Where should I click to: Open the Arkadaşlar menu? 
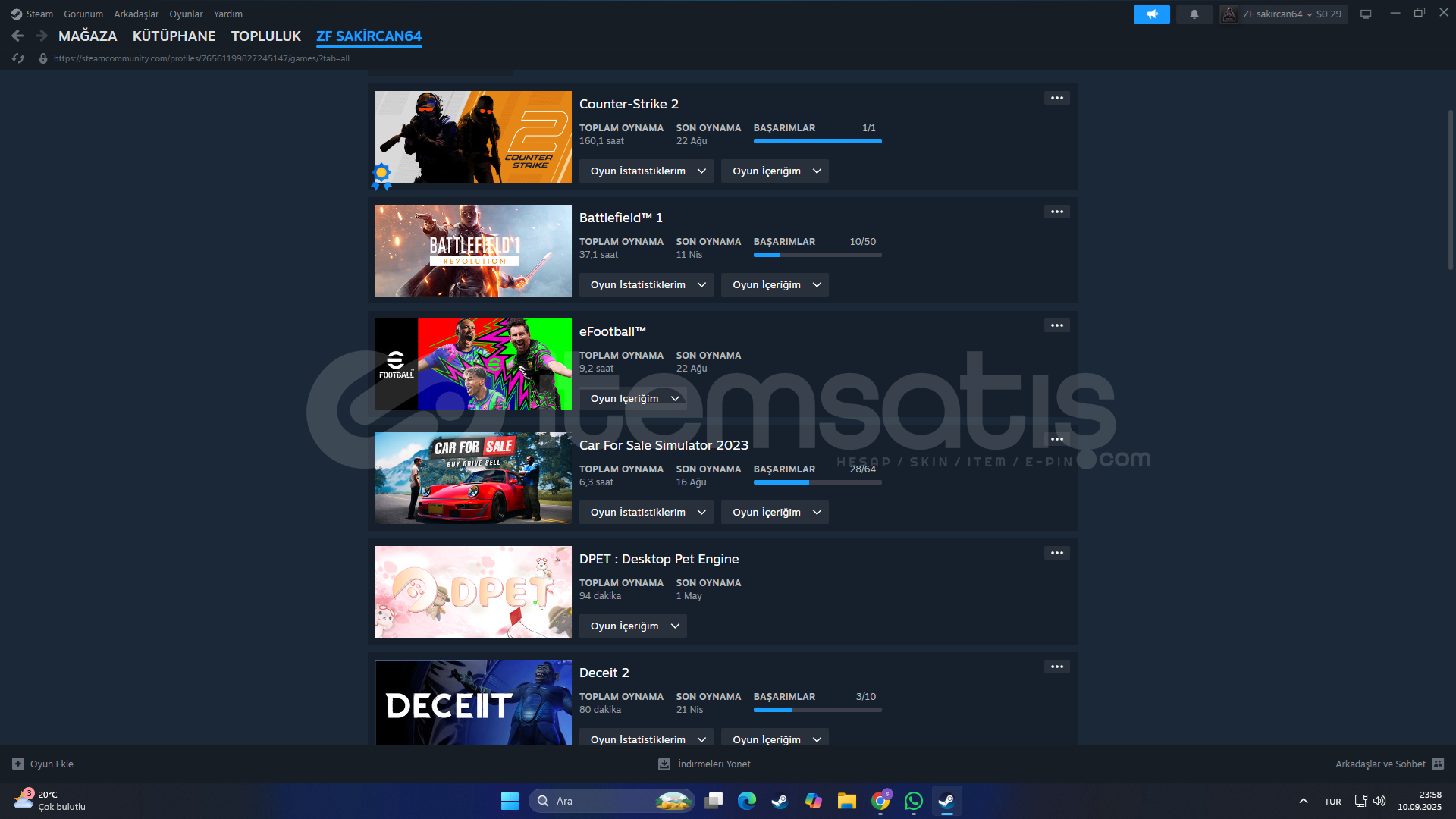(136, 14)
